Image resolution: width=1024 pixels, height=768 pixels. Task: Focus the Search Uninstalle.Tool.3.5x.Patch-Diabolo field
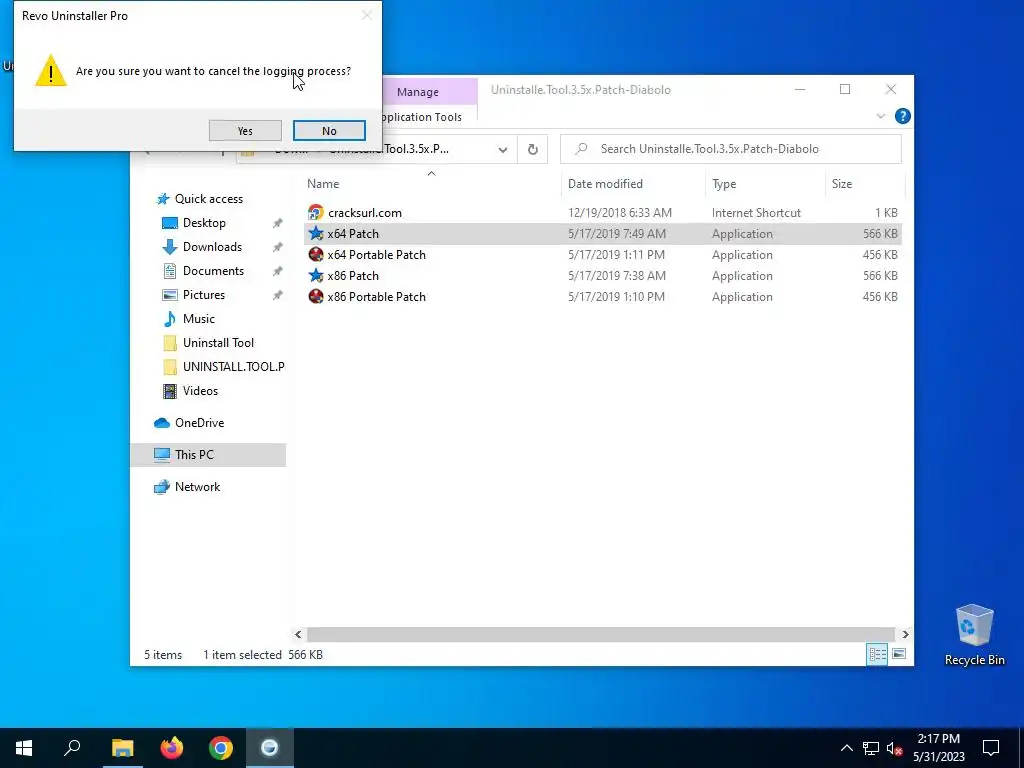[x=731, y=149]
